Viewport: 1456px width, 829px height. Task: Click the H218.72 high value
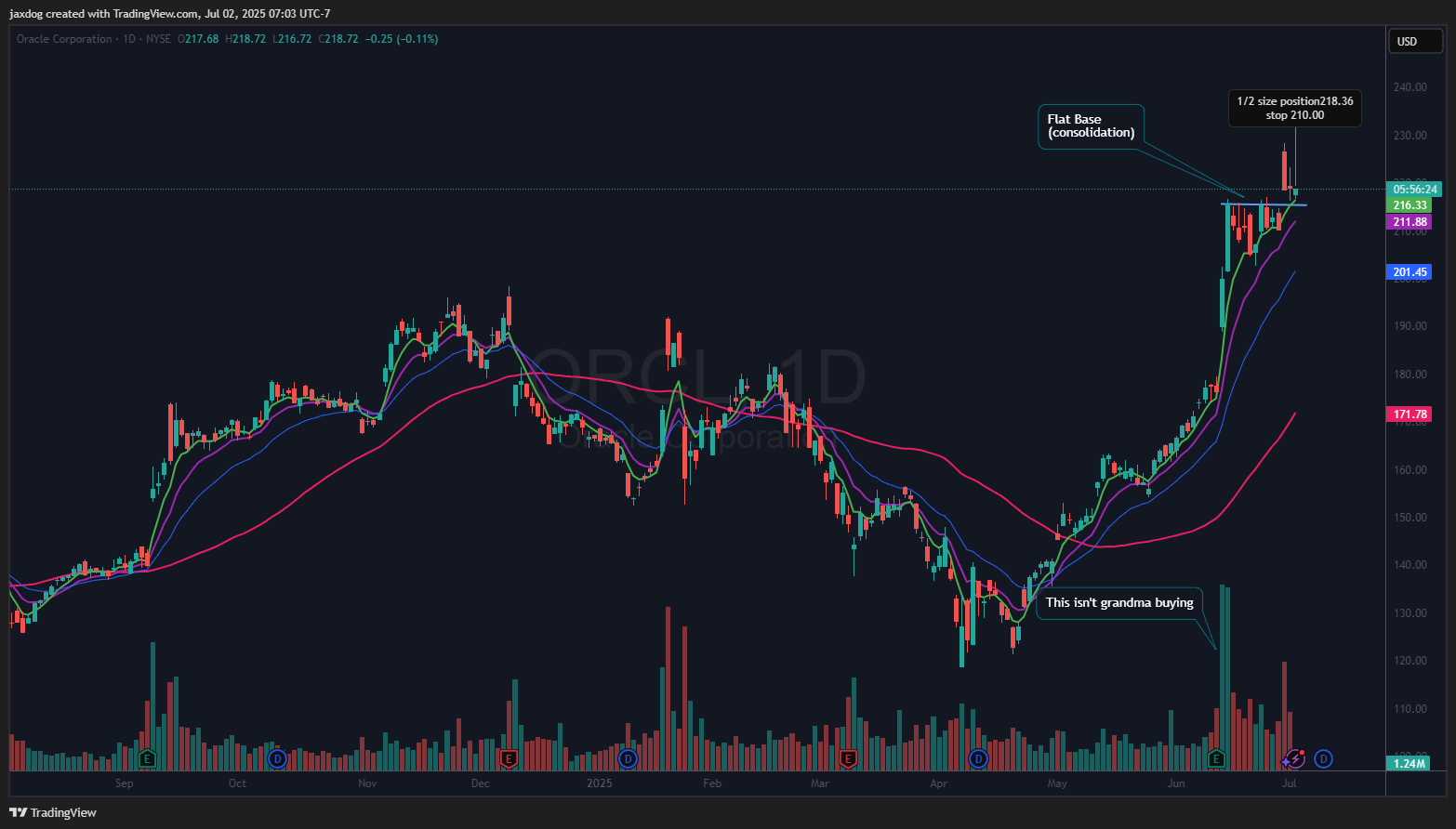(x=245, y=39)
